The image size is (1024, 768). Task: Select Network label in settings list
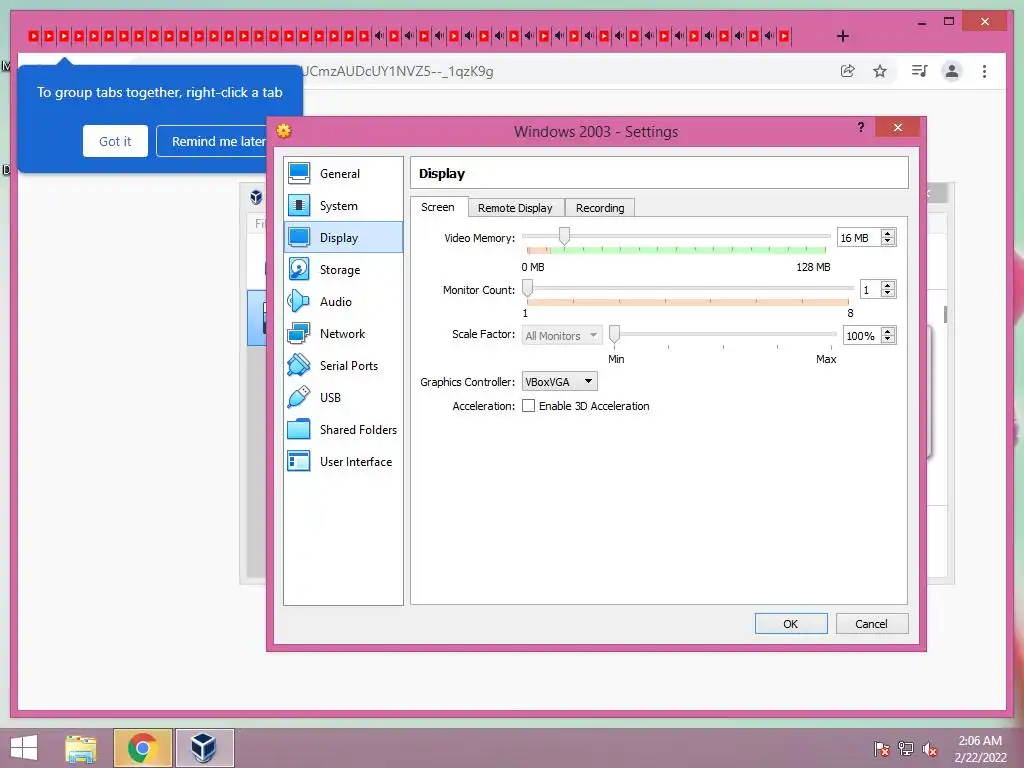tap(342, 334)
